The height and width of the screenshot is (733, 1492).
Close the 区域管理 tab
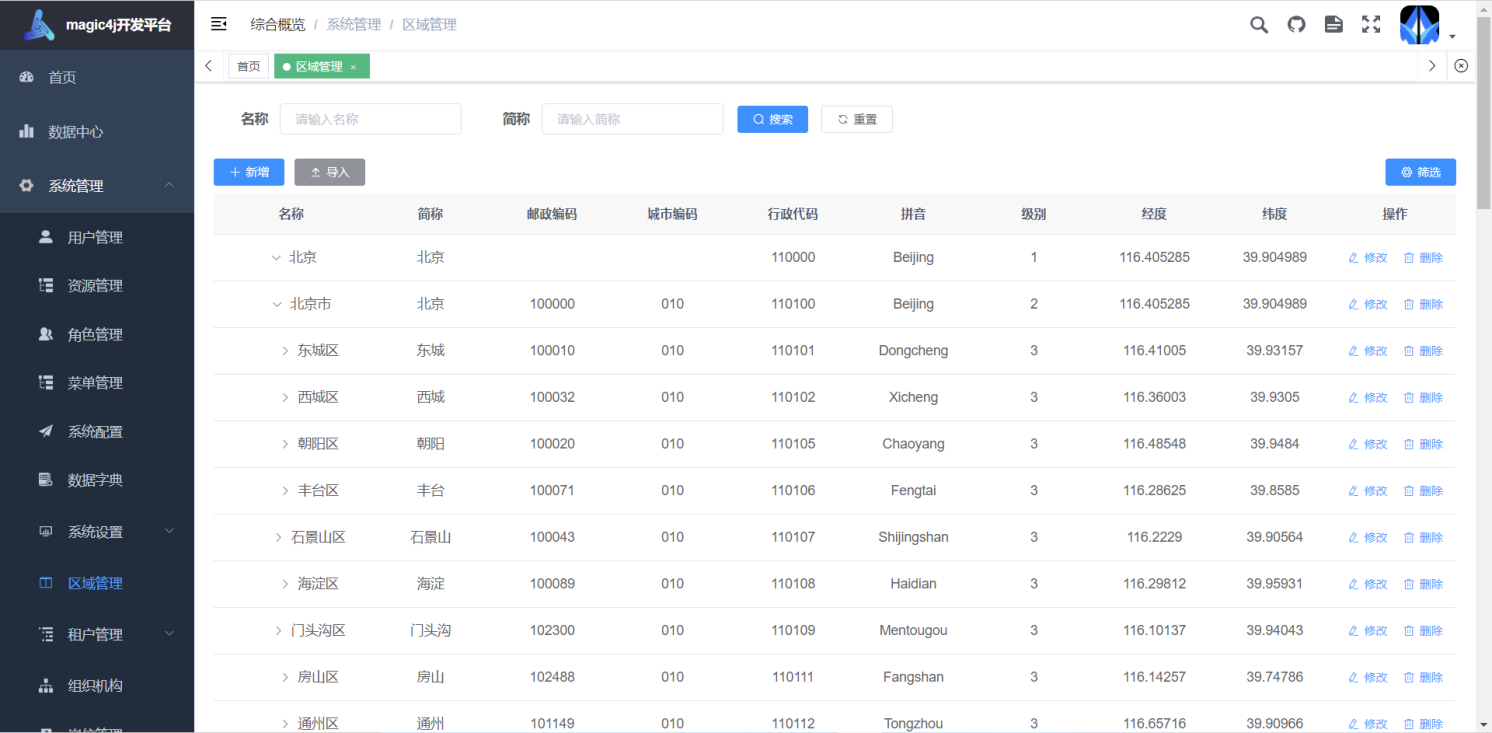pyautogui.click(x=353, y=67)
